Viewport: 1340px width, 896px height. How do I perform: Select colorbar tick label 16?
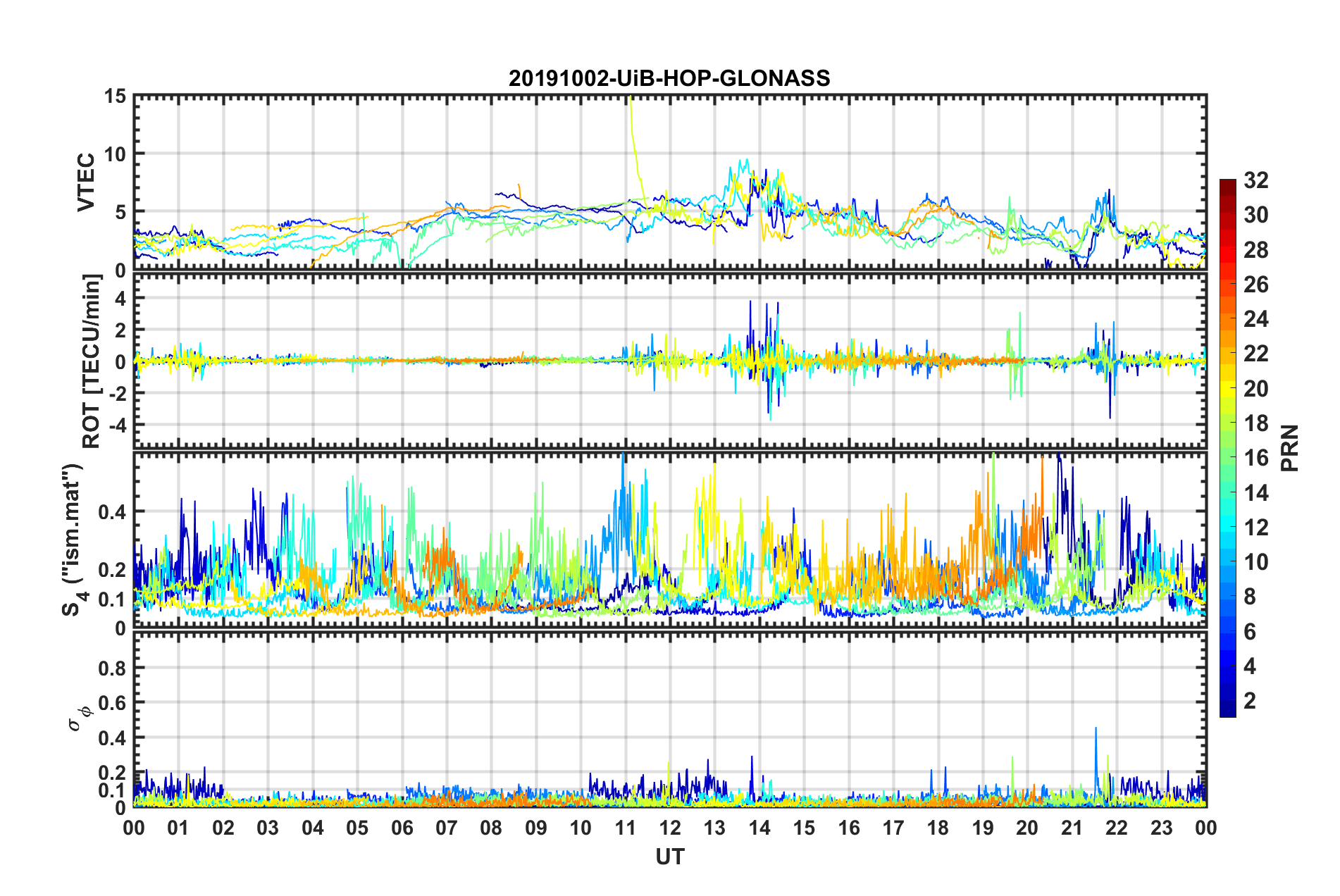[x=1256, y=458]
